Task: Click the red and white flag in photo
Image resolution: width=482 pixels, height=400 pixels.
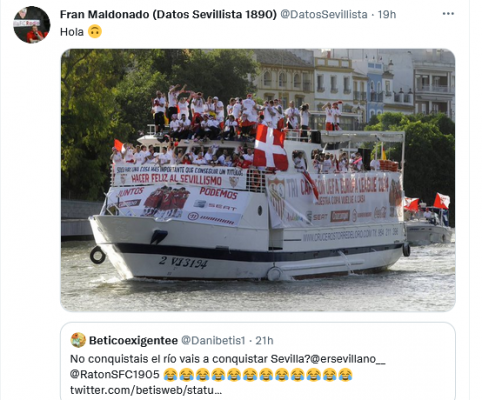Action: (270, 147)
